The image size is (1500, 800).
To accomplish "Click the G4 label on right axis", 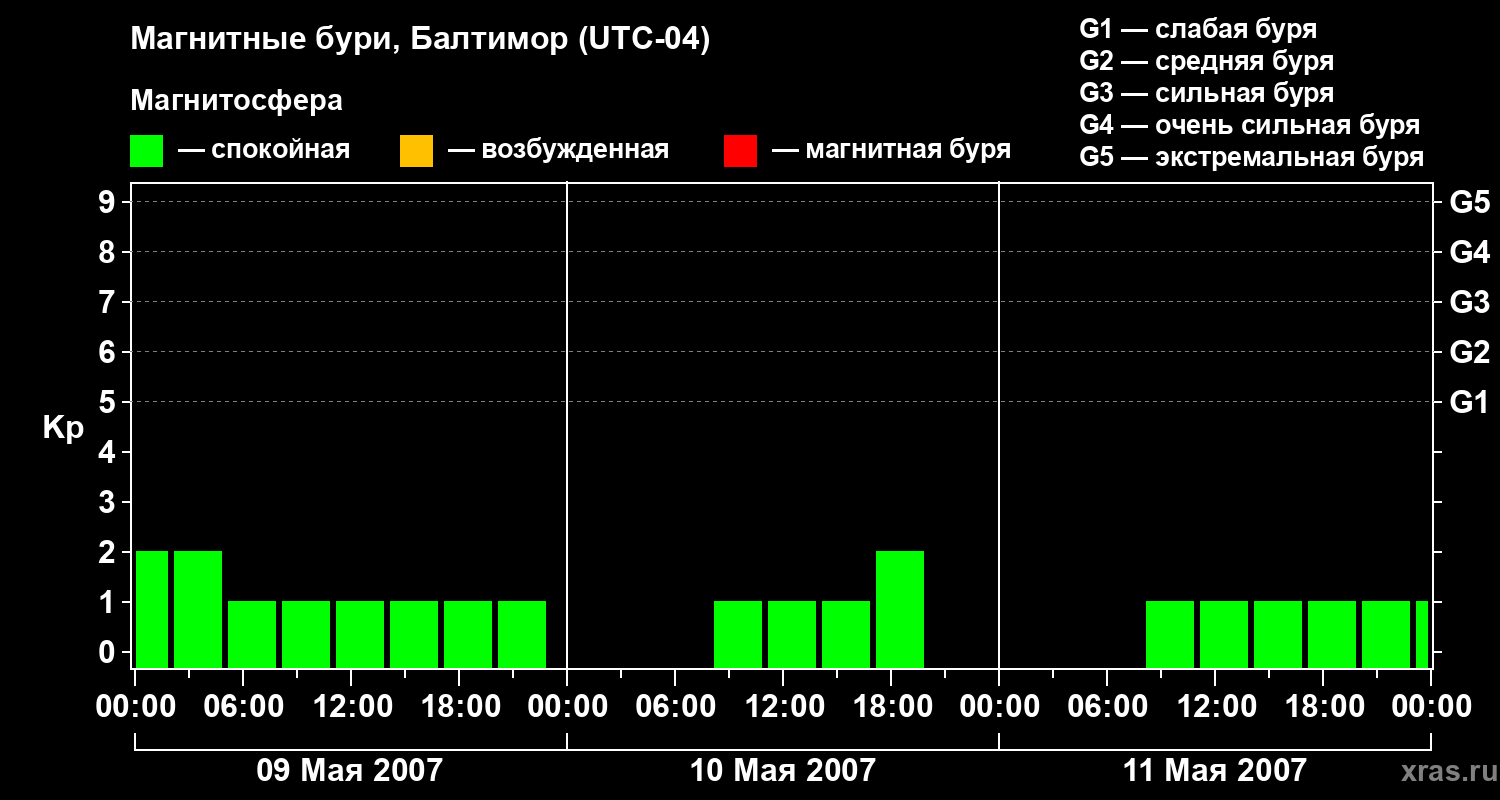I will pos(1470,252).
